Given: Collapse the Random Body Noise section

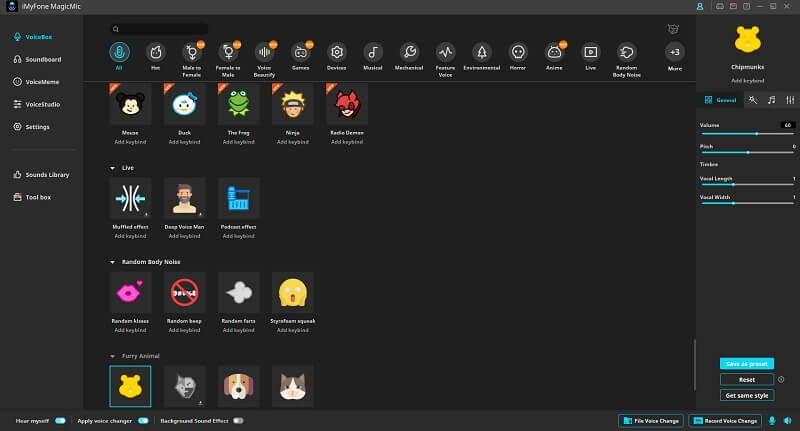Looking at the screenshot, I should click(x=112, y=262).
